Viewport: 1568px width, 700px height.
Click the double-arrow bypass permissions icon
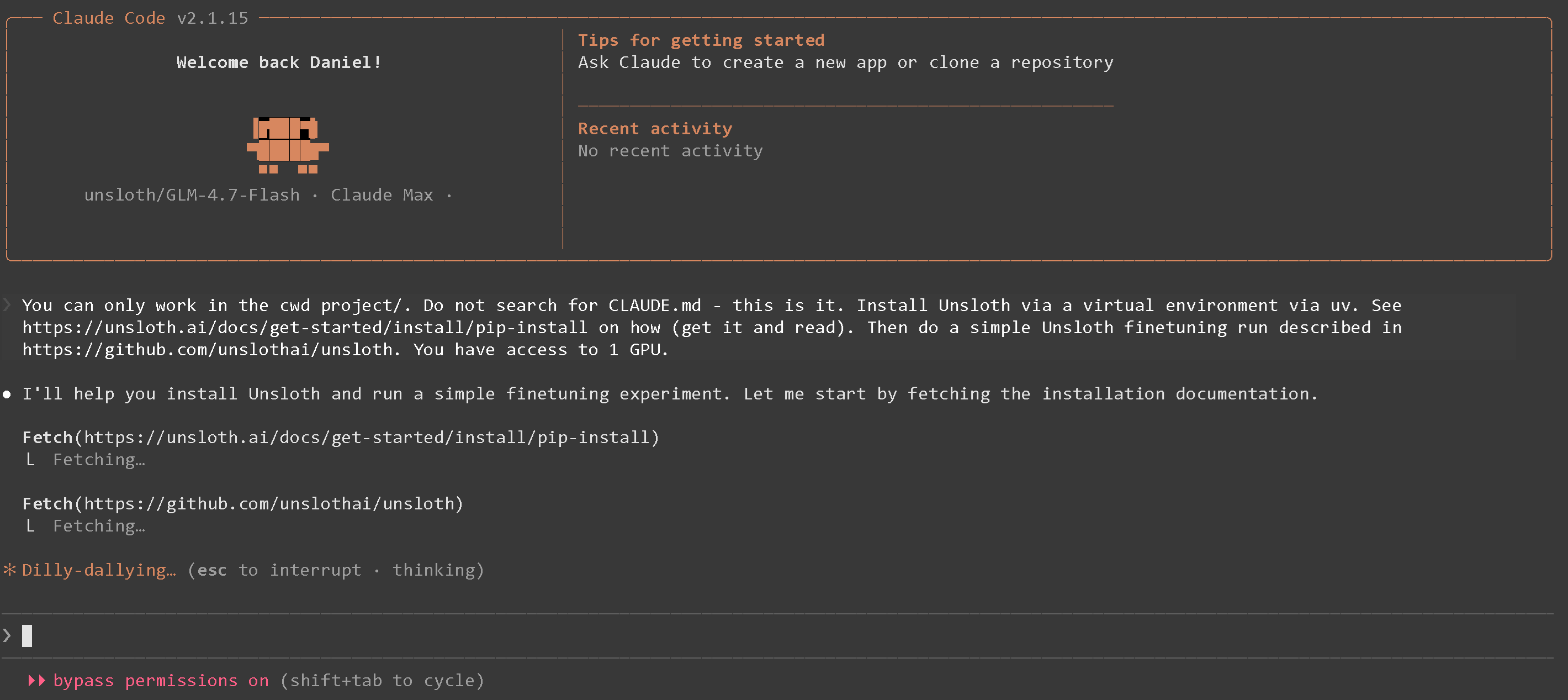tap(36, 681)
